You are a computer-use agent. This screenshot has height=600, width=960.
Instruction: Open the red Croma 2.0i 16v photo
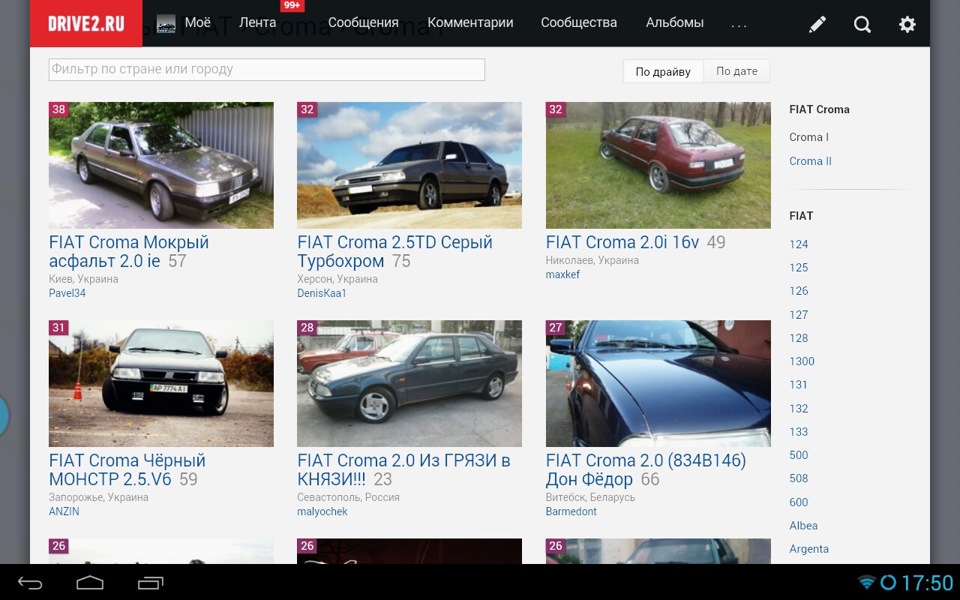[x=658, y=165]
